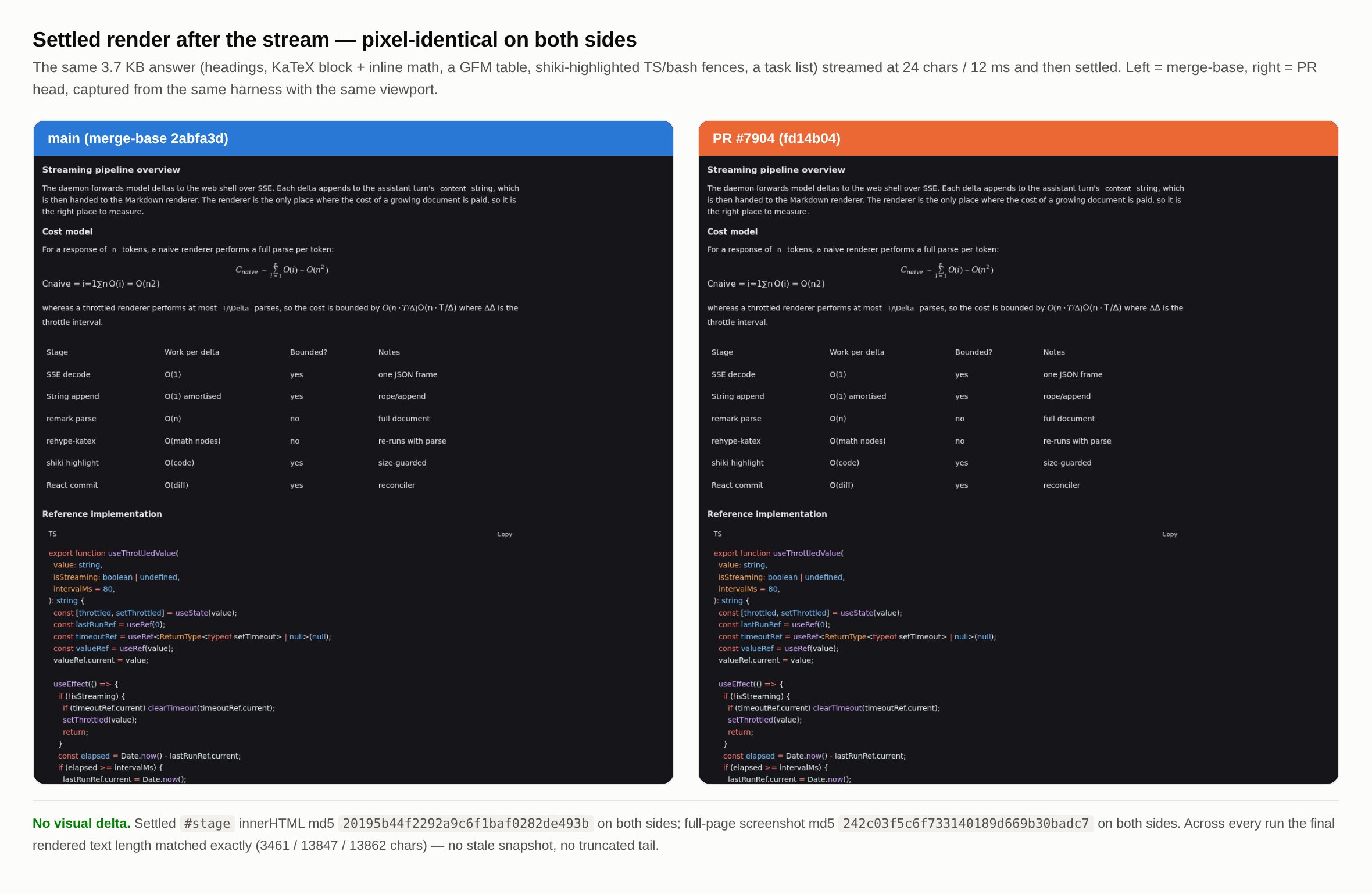Click the innerHTML md5 hash starting with 20195b44
1372x894 pixels.
[466, 823]
